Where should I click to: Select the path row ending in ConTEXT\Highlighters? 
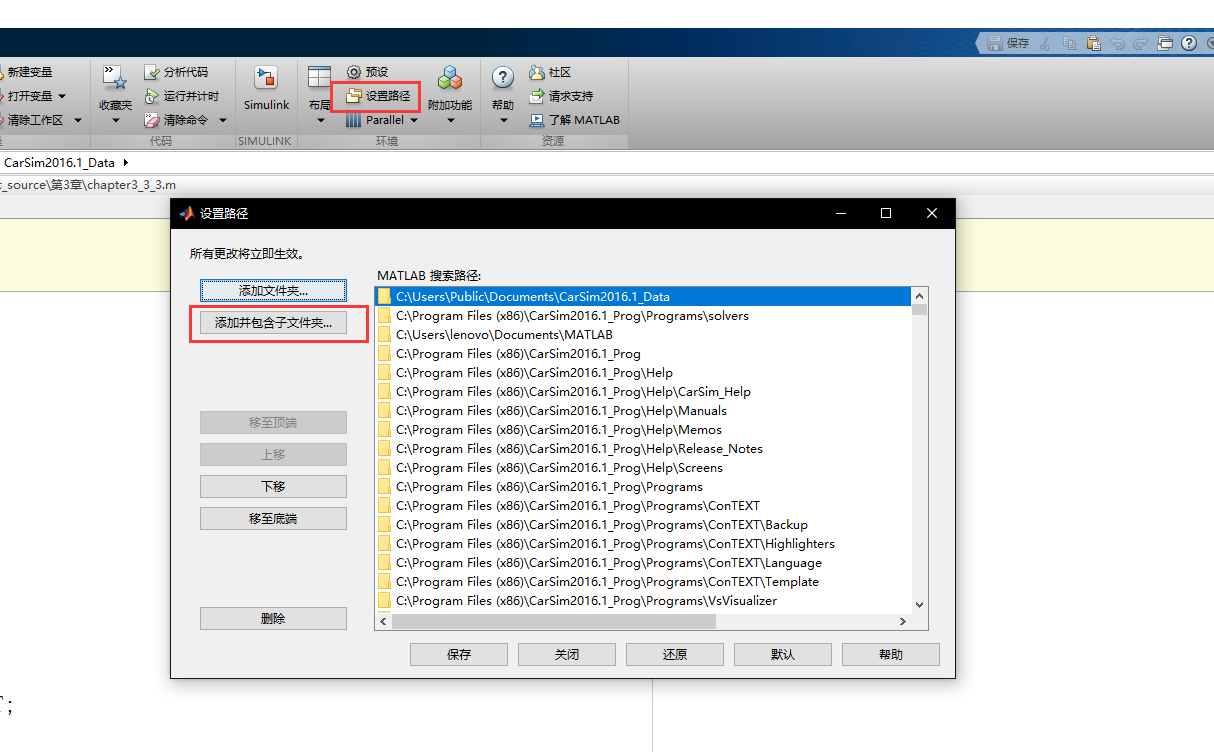coord(643,543)
